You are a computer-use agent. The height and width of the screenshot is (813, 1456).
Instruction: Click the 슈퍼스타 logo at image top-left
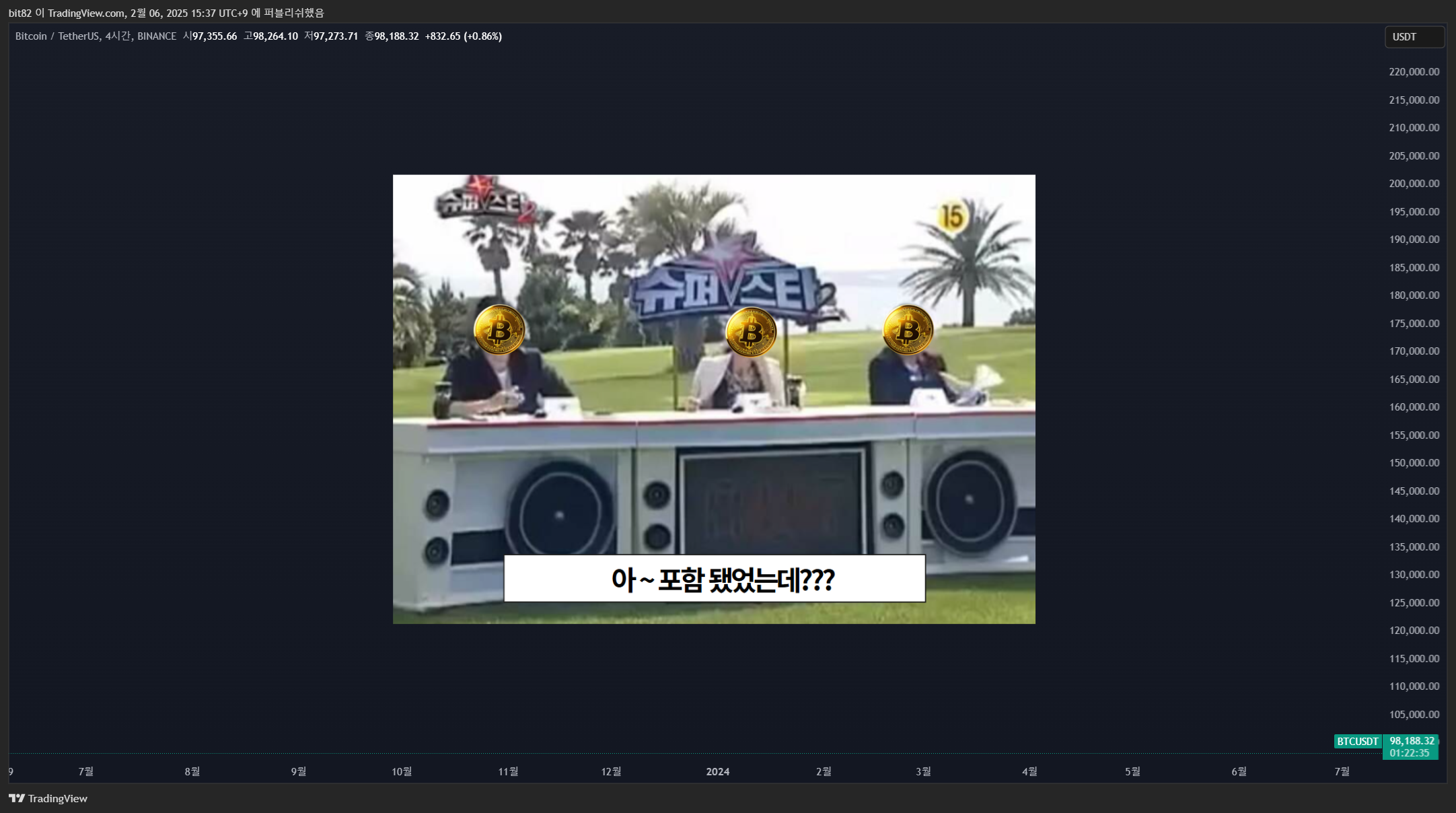click(x=486, y=201)
